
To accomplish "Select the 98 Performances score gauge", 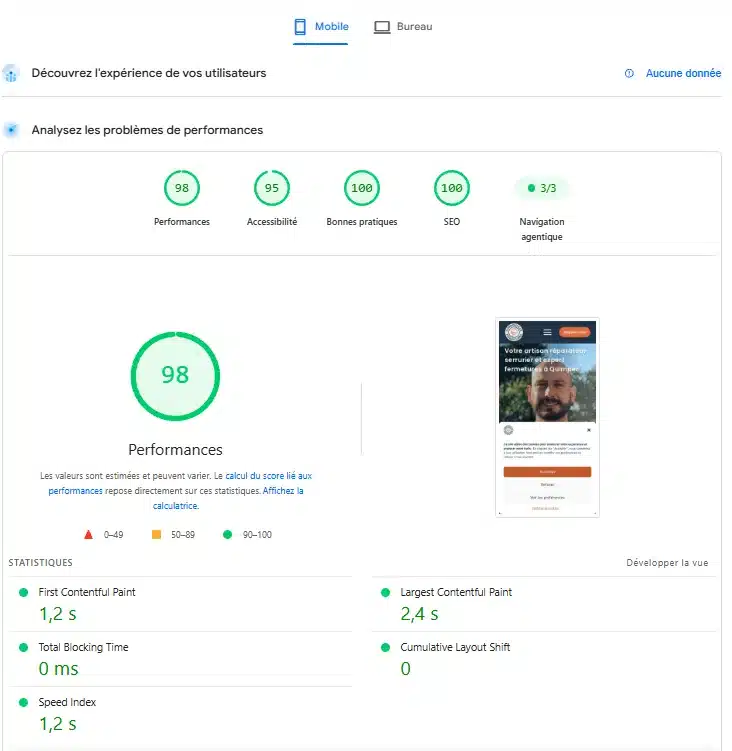I will click(182, 188).
